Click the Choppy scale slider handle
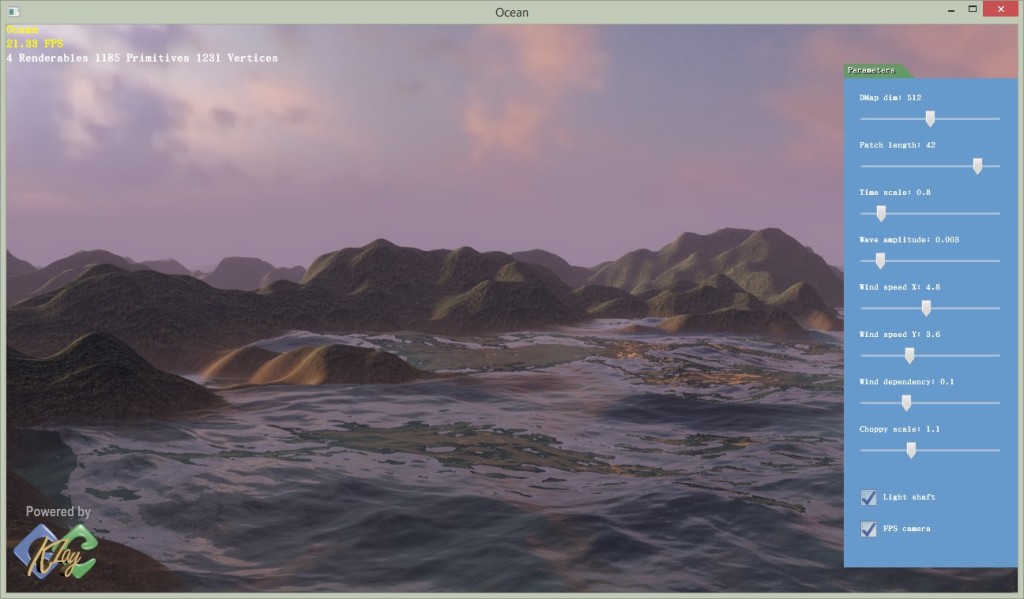 [911, 450]
